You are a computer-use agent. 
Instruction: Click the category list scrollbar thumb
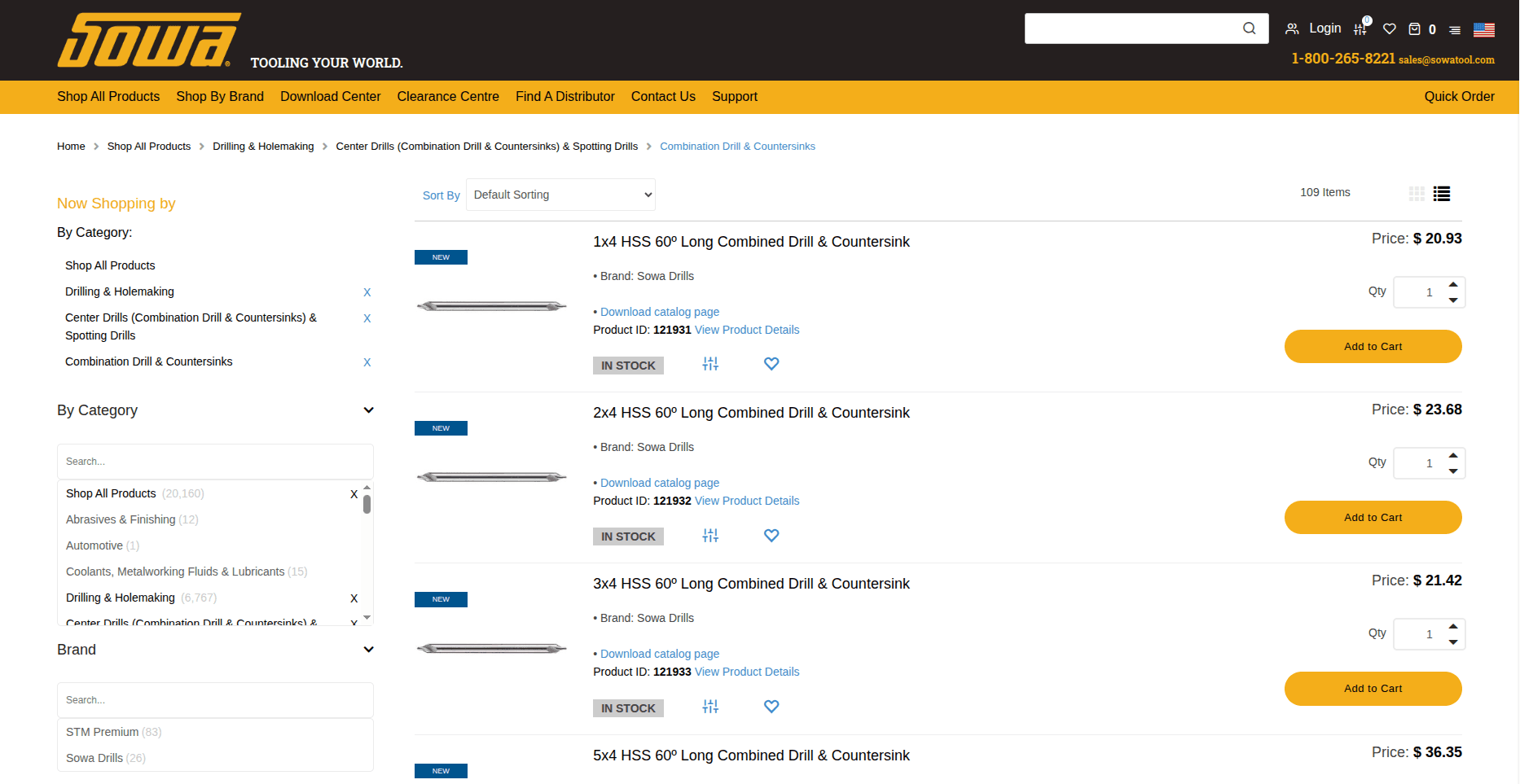[x=367, y=504]
